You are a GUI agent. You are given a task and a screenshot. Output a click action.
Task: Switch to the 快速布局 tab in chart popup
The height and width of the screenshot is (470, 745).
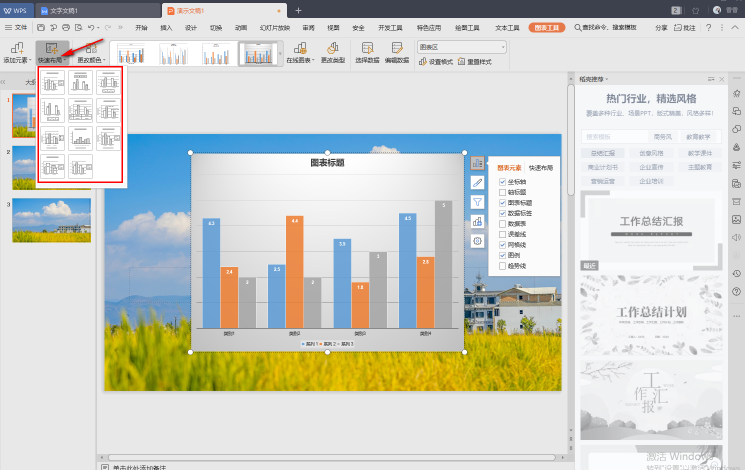coord(541,168)
